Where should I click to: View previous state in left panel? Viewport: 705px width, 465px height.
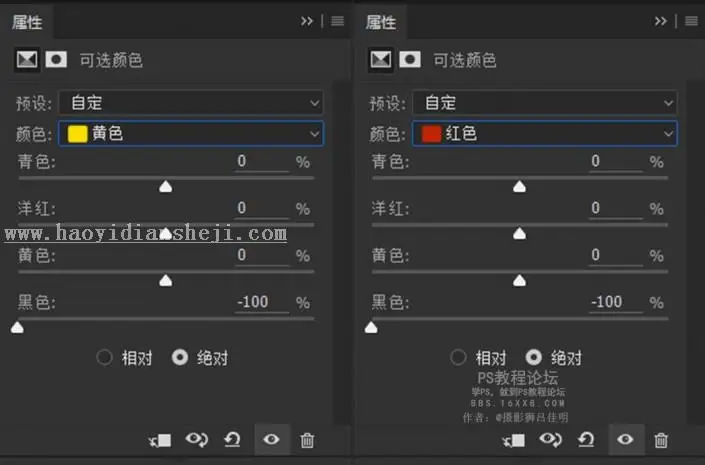click(196, 439)
